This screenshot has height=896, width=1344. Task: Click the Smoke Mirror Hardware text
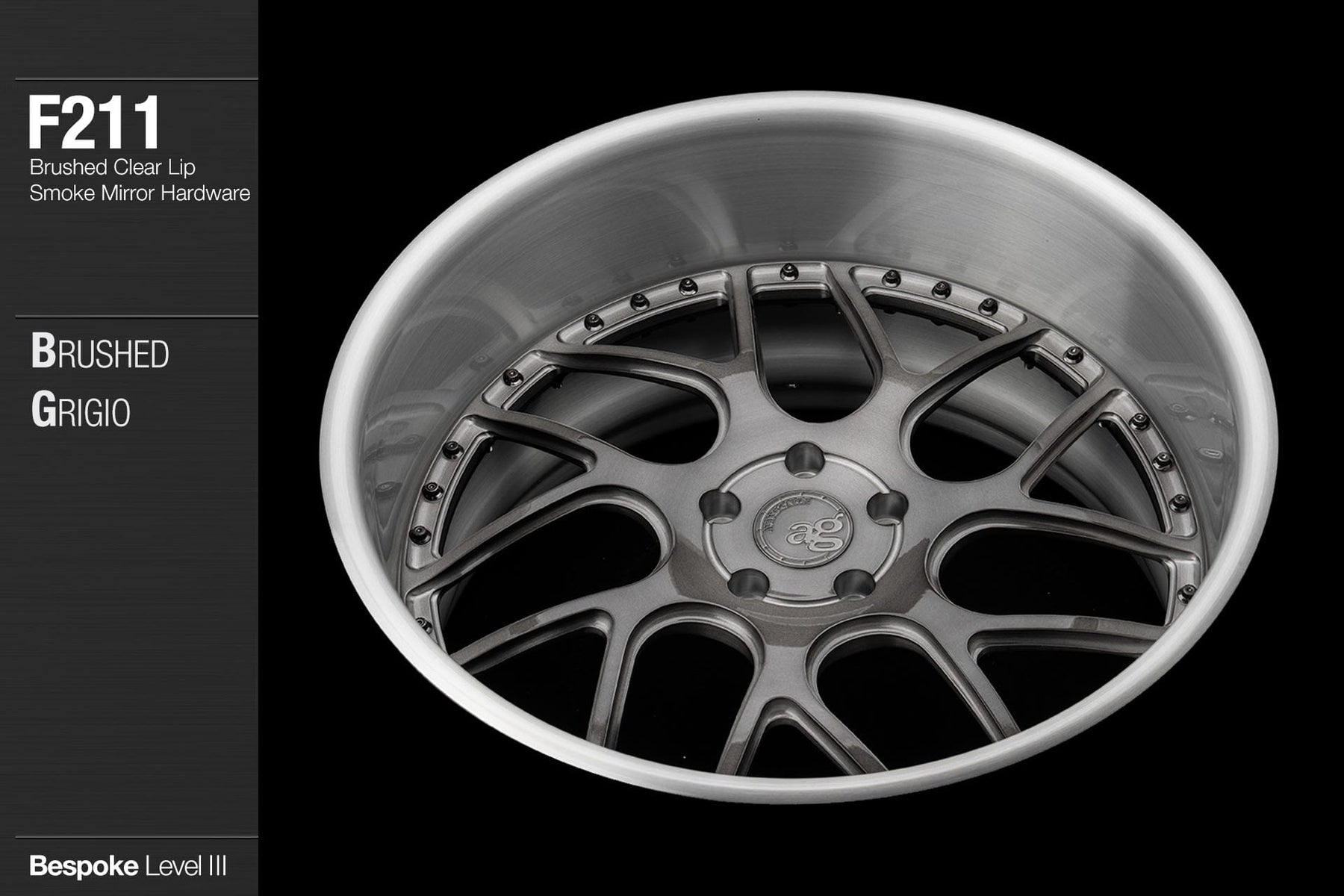[140, 193]
